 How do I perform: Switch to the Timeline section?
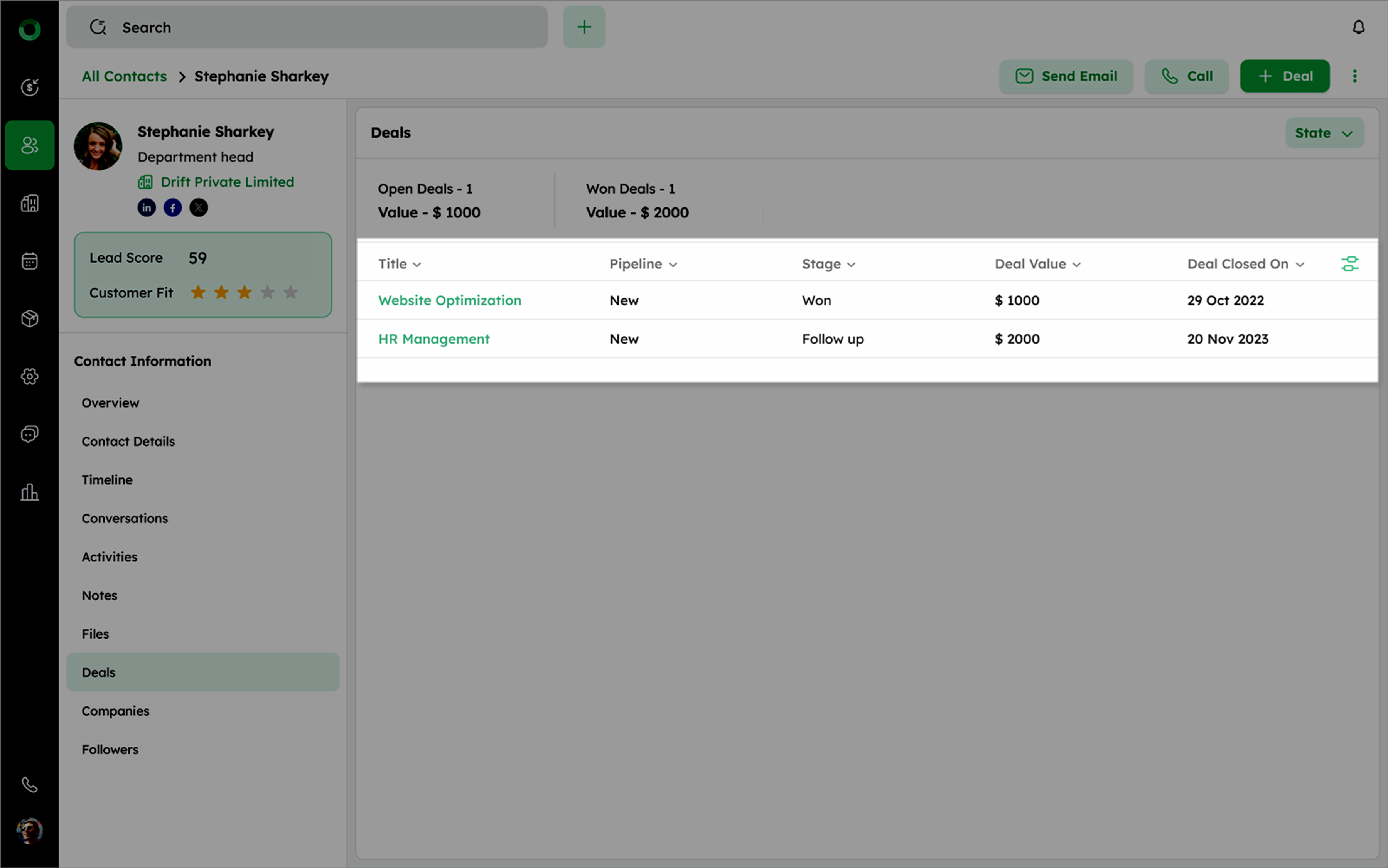tap(107, 480)
